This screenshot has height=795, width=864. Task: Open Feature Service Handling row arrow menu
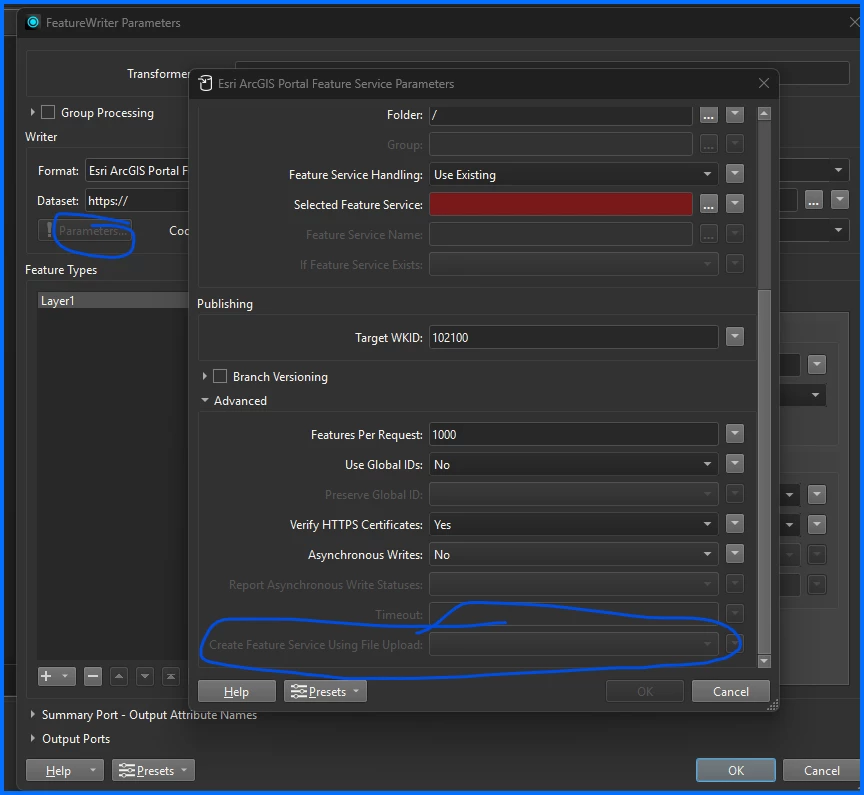[735, 174]
